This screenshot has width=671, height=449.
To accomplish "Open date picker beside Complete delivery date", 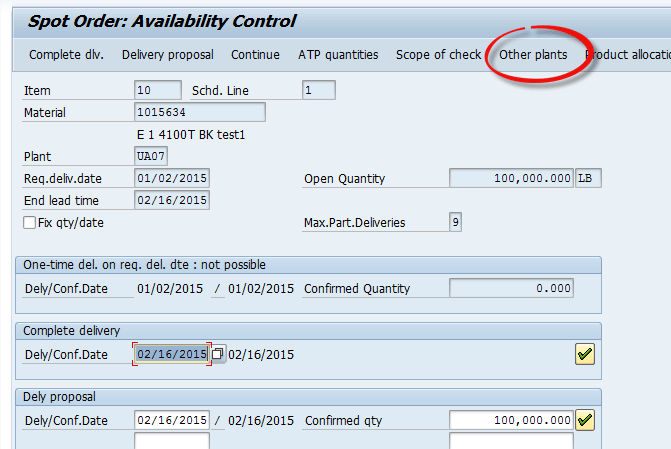I will click(217, 354).
